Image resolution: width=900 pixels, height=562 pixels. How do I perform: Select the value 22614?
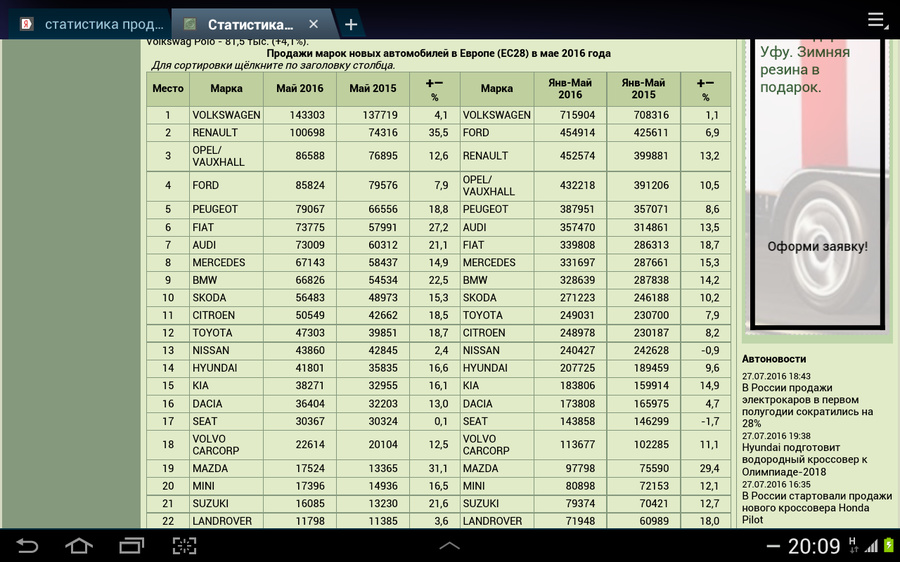[x=310, y=445]
